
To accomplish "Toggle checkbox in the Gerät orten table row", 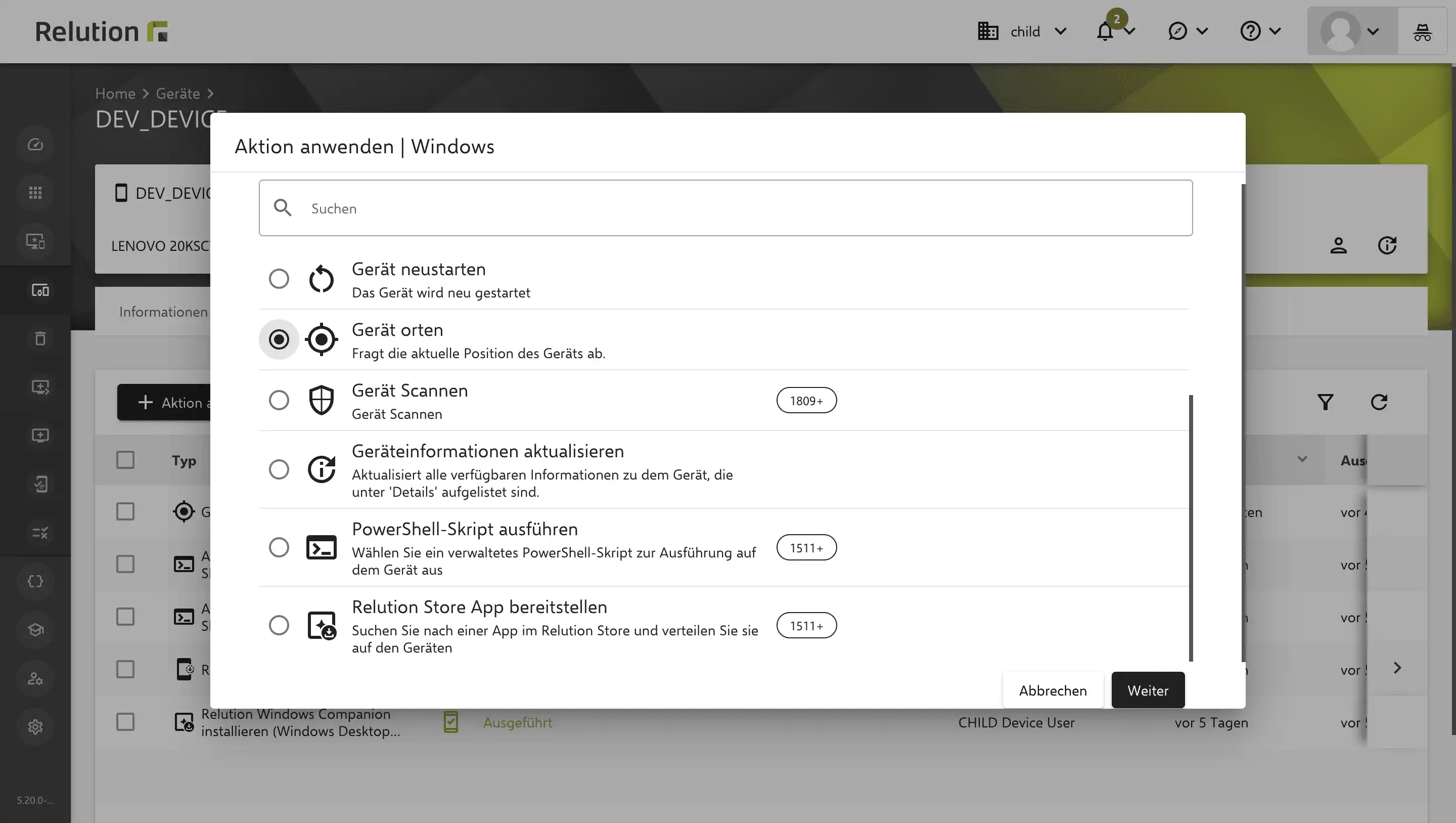I will [125, 512].
